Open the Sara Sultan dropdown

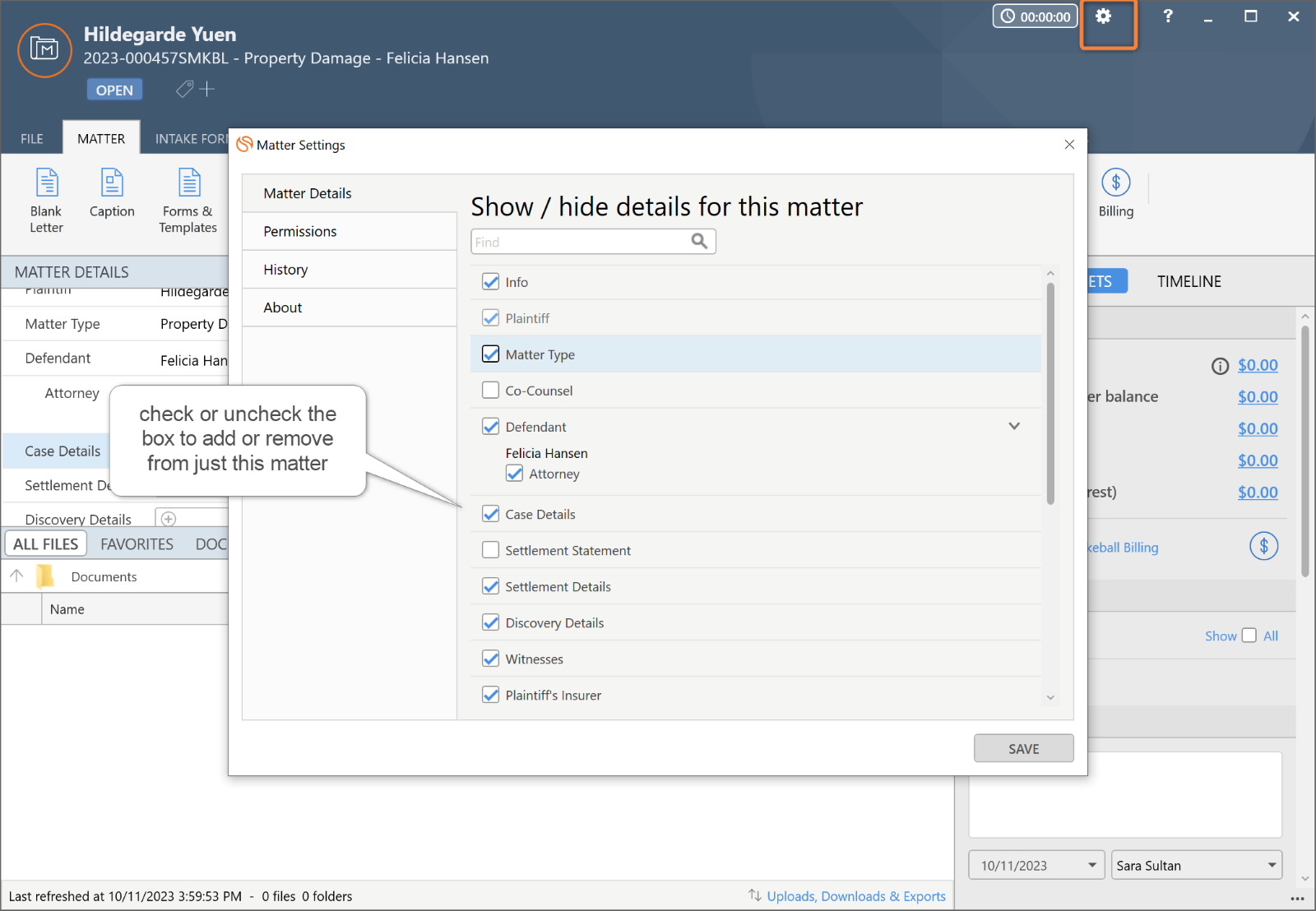click(x=1272, y=865)
